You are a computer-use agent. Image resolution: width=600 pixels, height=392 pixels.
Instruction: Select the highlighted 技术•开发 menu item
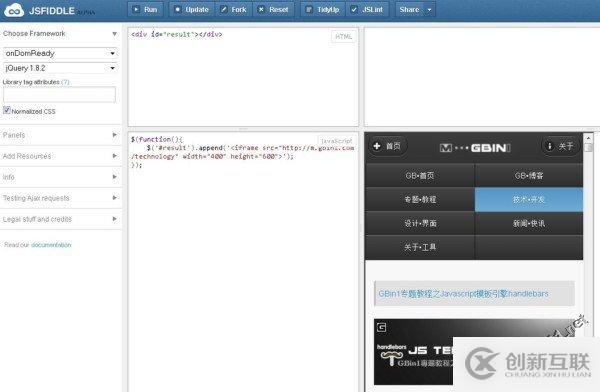(529, 199)
